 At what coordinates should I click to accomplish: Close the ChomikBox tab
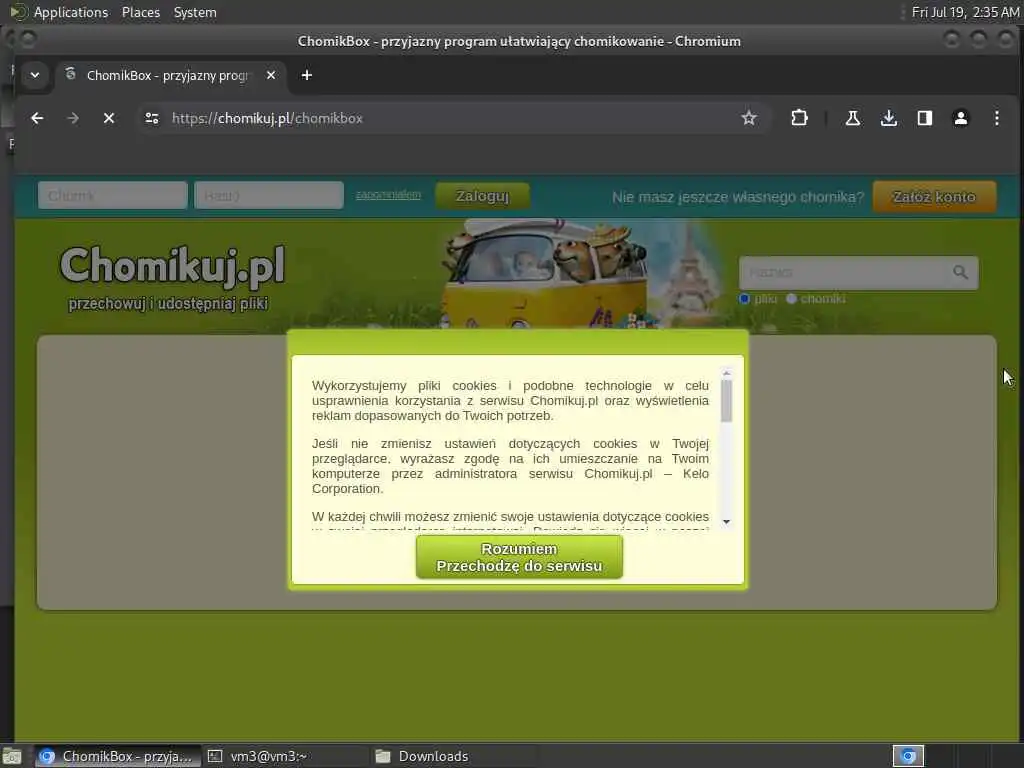click(x=271, y=75)
